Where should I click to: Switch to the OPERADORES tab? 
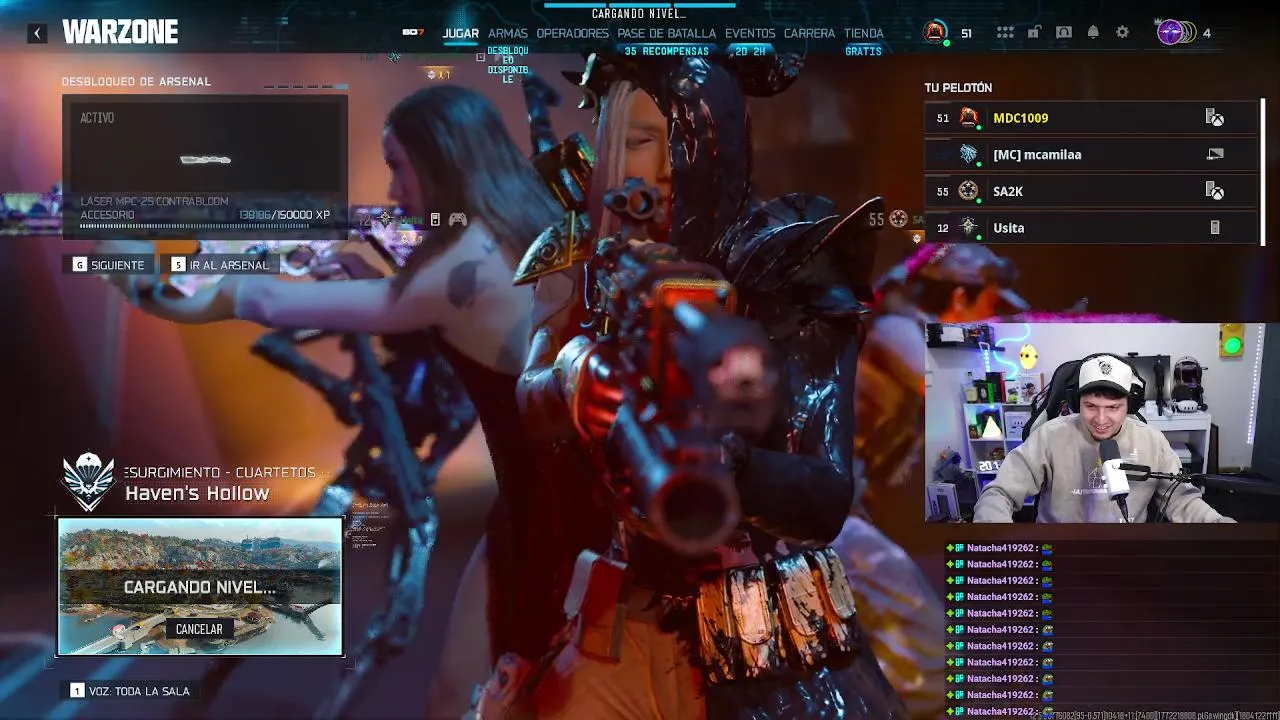point(572,33)
